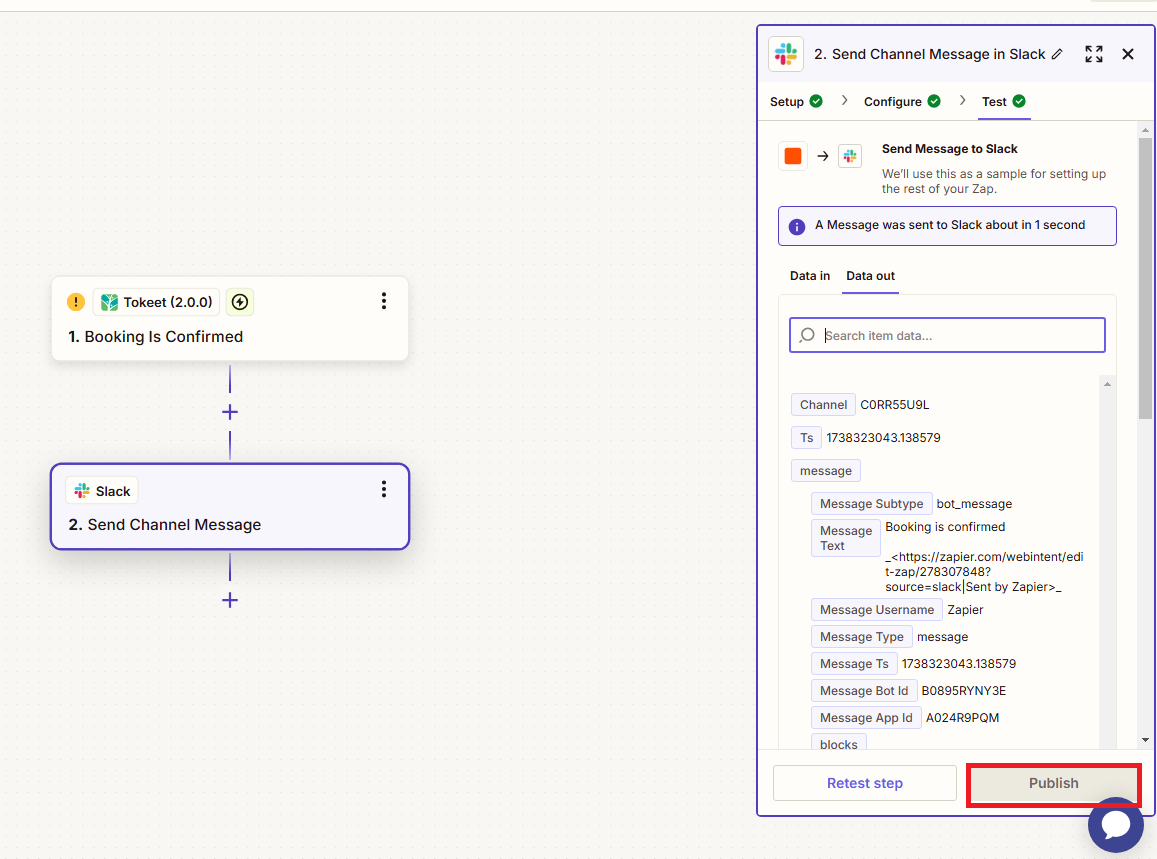Click the small Slack destination icon

coord(850,156)
